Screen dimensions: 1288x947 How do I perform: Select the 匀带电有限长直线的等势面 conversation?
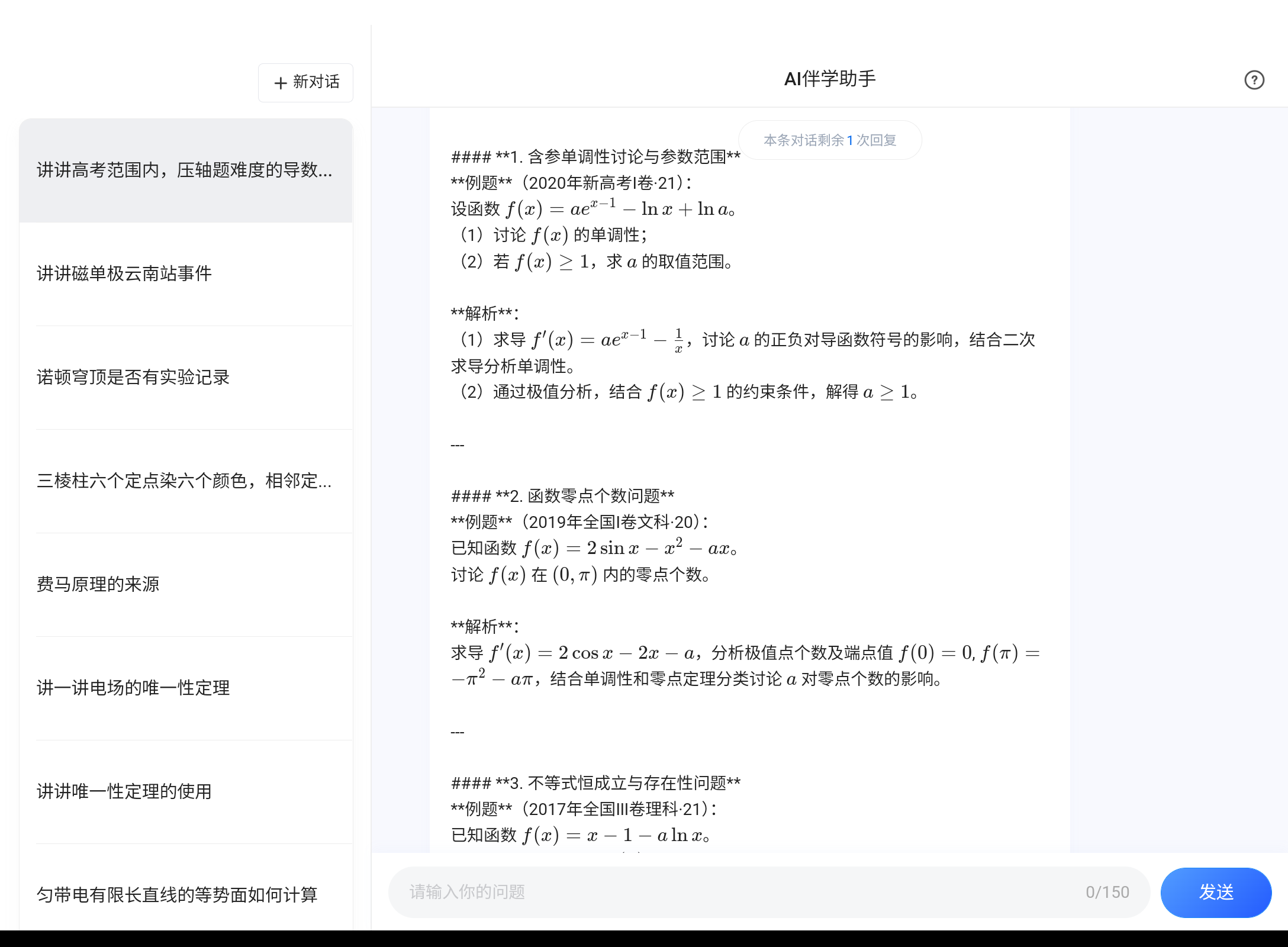(177, 894)
